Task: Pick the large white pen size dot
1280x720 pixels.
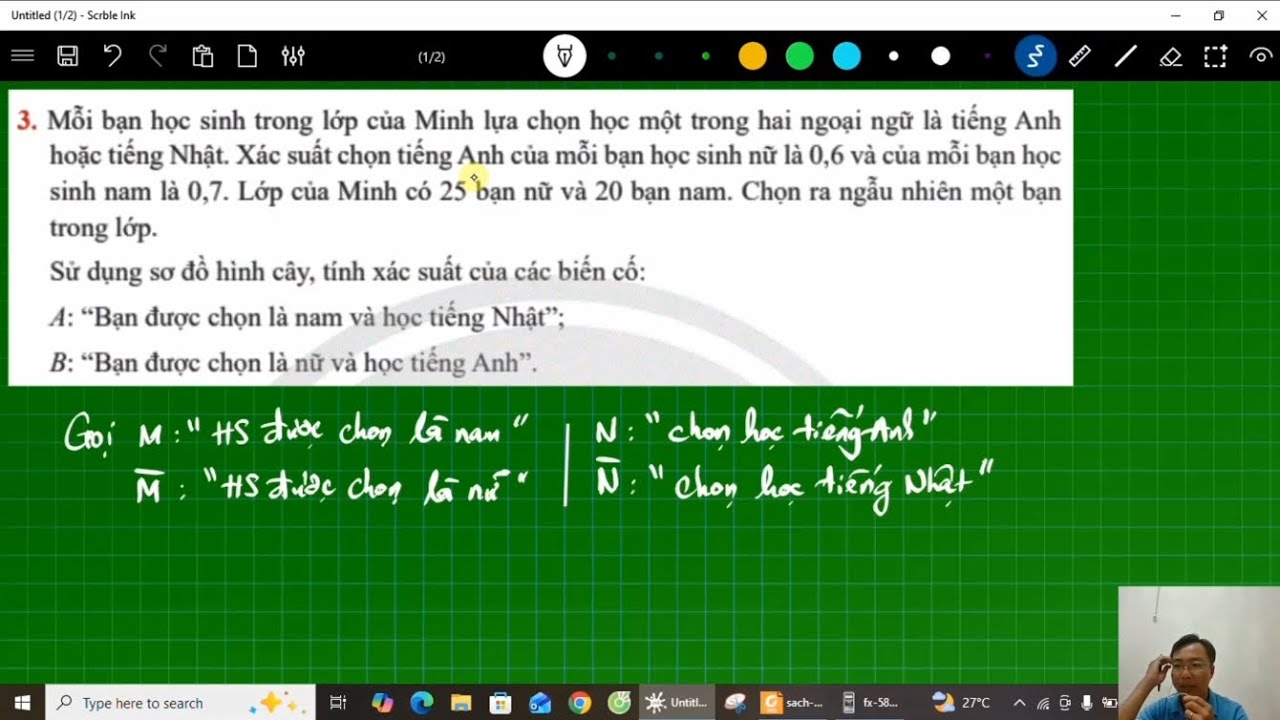Action: (941, 56)
